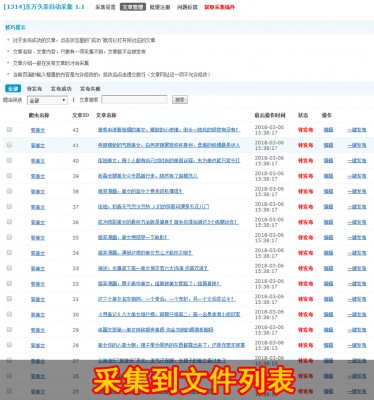The image size is (374, 400).
Task: Open the title link for article ID 29
Action: 156,330
